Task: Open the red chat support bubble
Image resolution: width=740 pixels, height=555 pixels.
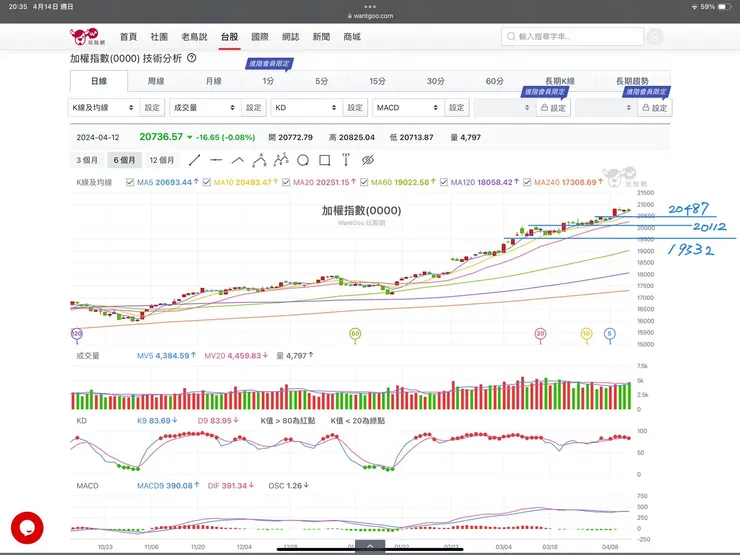Action: pyautogui.click(x=27, y=528)
